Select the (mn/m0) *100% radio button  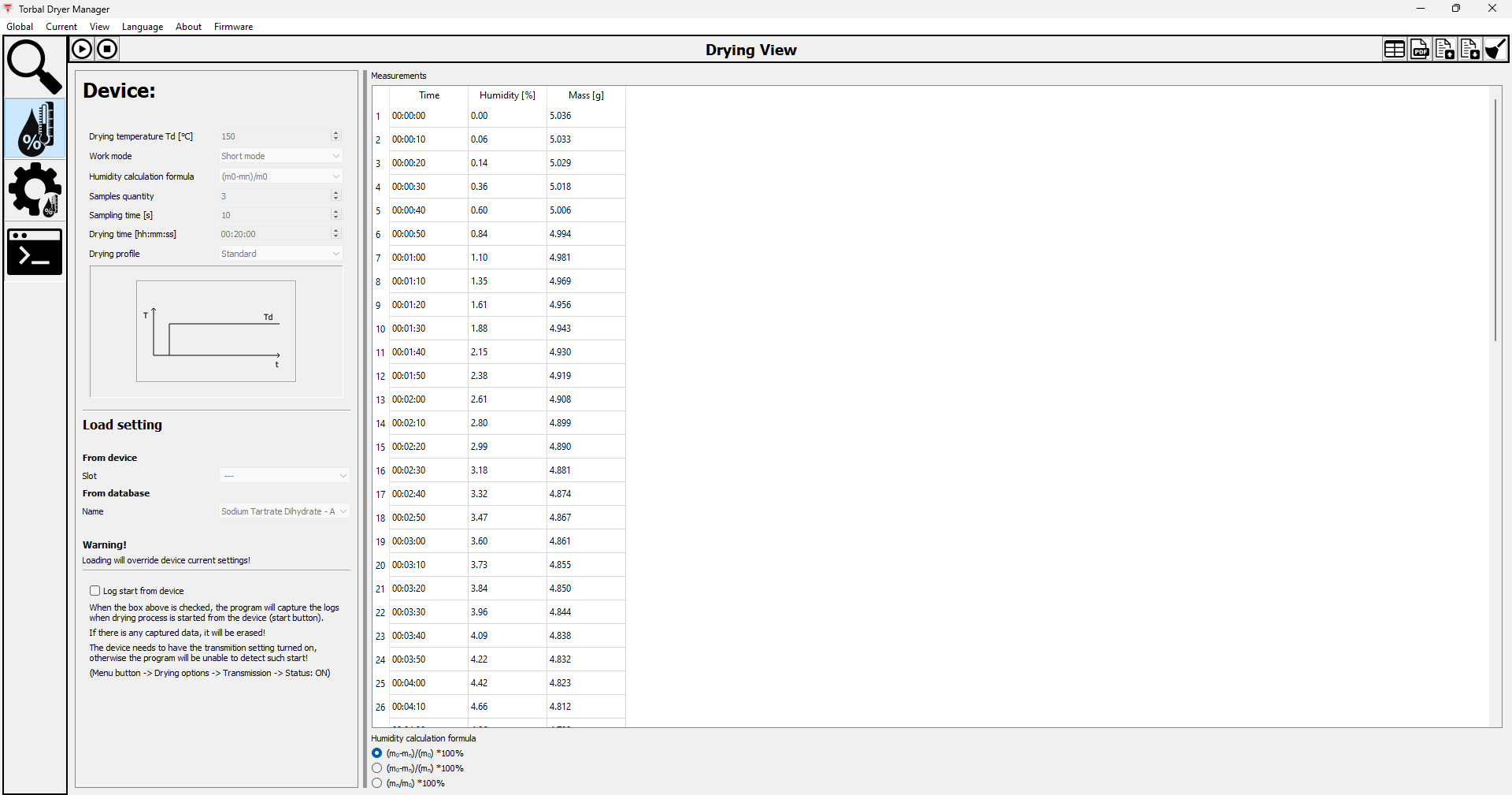[x=377, y=783]
